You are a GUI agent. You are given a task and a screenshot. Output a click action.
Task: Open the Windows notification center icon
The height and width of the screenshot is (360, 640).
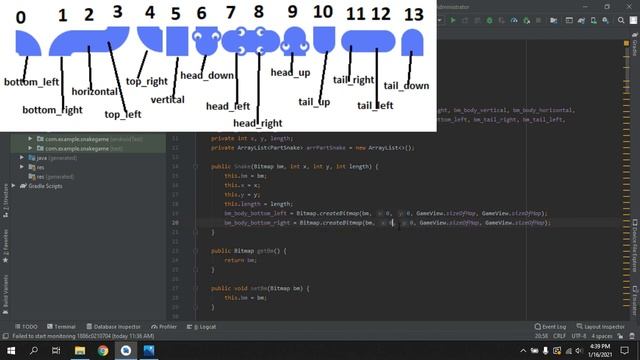pyautogui.click(x=624, y=351)
